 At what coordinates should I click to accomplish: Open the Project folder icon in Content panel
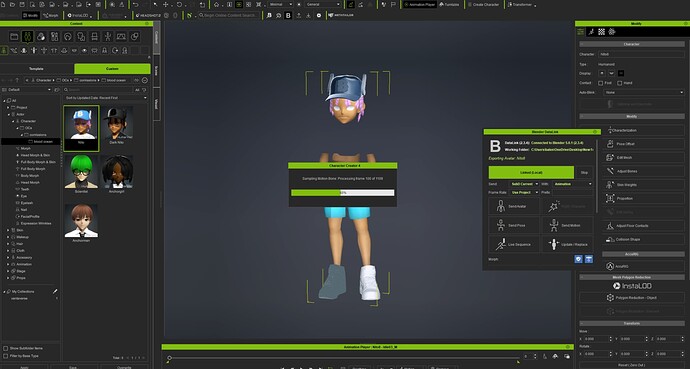click(x=14, y=36)
